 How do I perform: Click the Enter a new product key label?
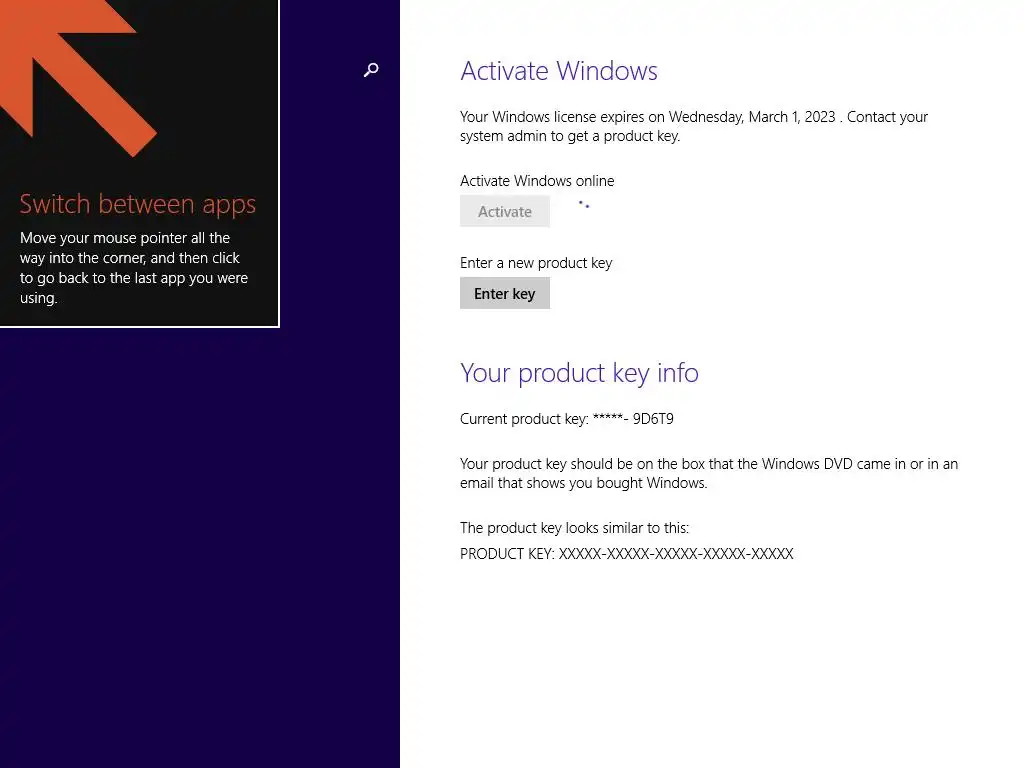pyautogui.click(x=536, y=263)
